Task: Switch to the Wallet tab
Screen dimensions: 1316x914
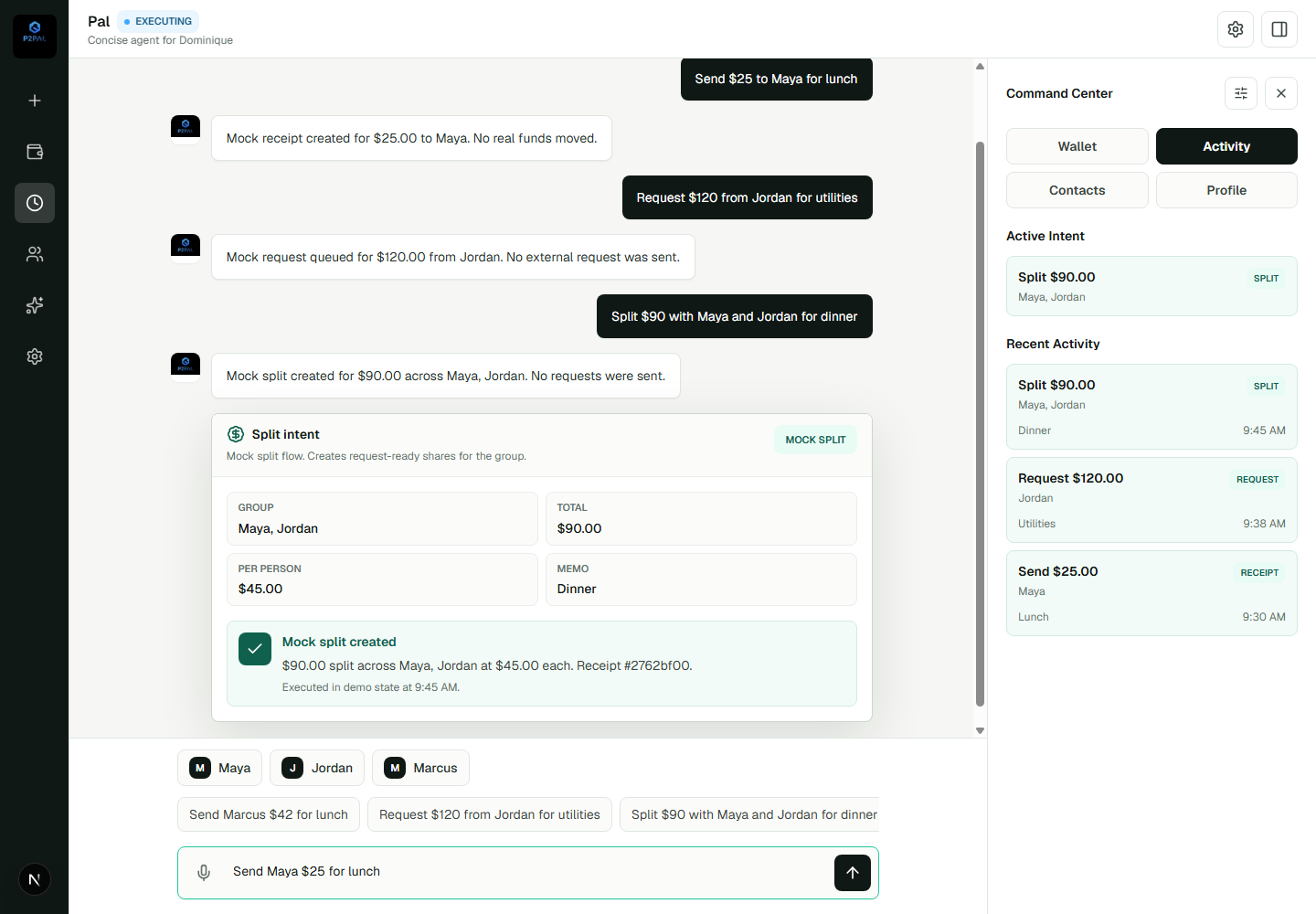Action: 1077,146
